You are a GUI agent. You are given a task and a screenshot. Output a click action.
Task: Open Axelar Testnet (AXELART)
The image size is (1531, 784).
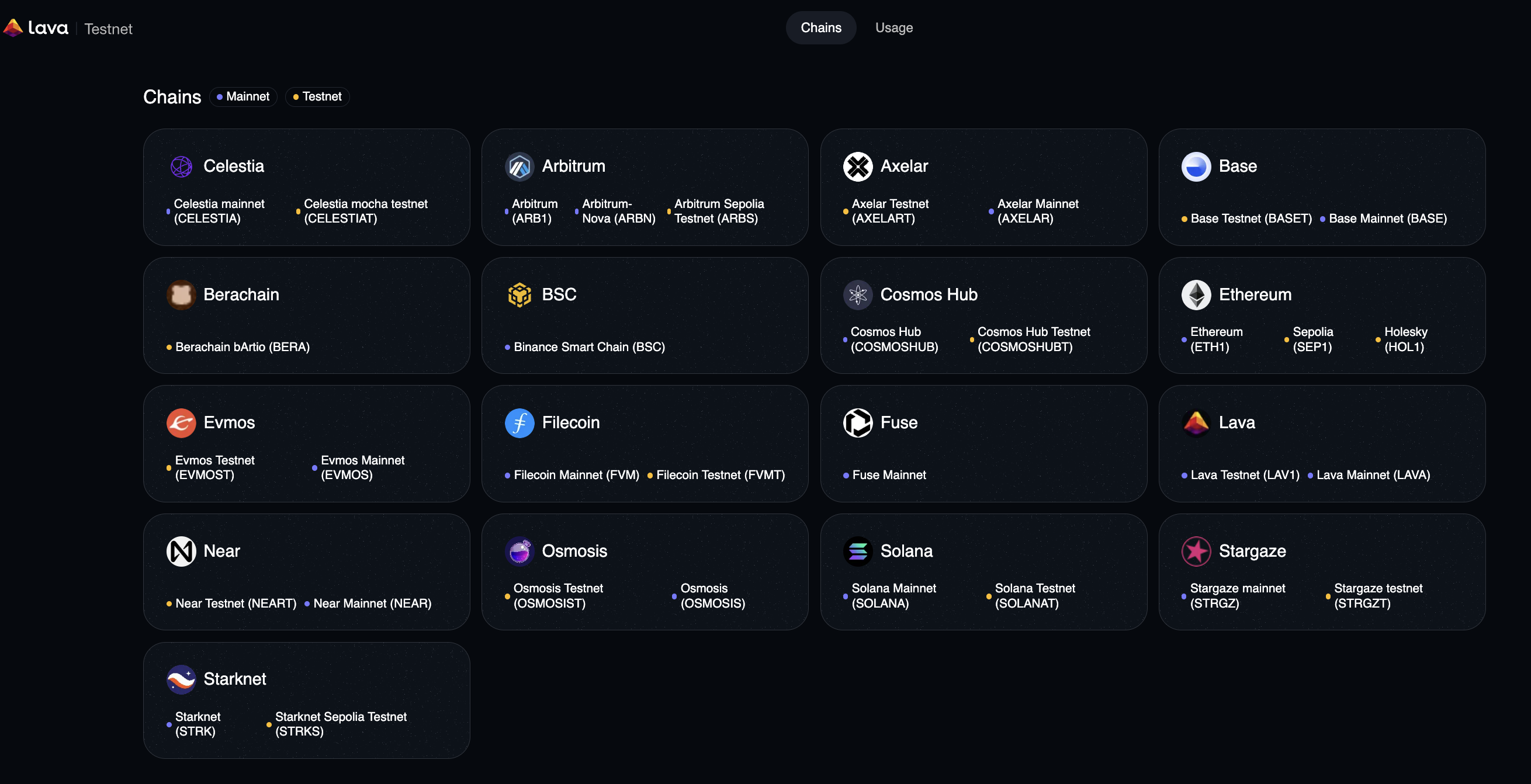click(x=885, y=211)
